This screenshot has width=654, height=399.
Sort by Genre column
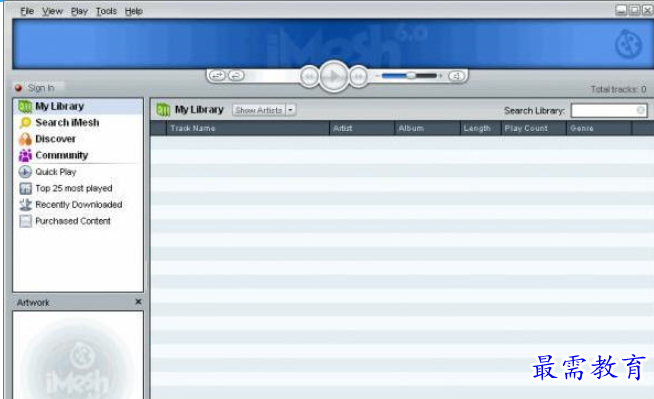click(x=599, y=128)
